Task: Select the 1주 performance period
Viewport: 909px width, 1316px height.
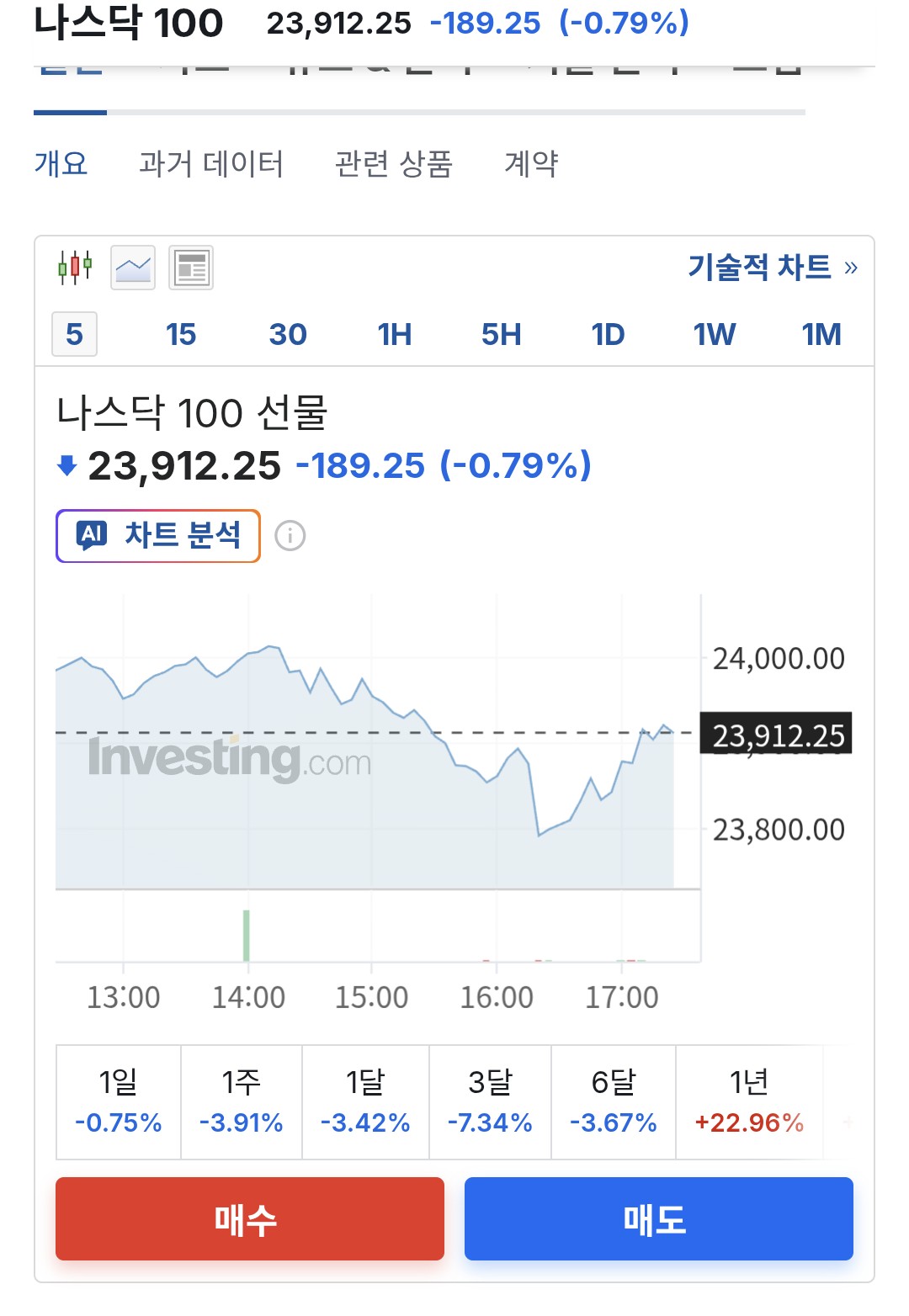Action: coord(242,1101)
